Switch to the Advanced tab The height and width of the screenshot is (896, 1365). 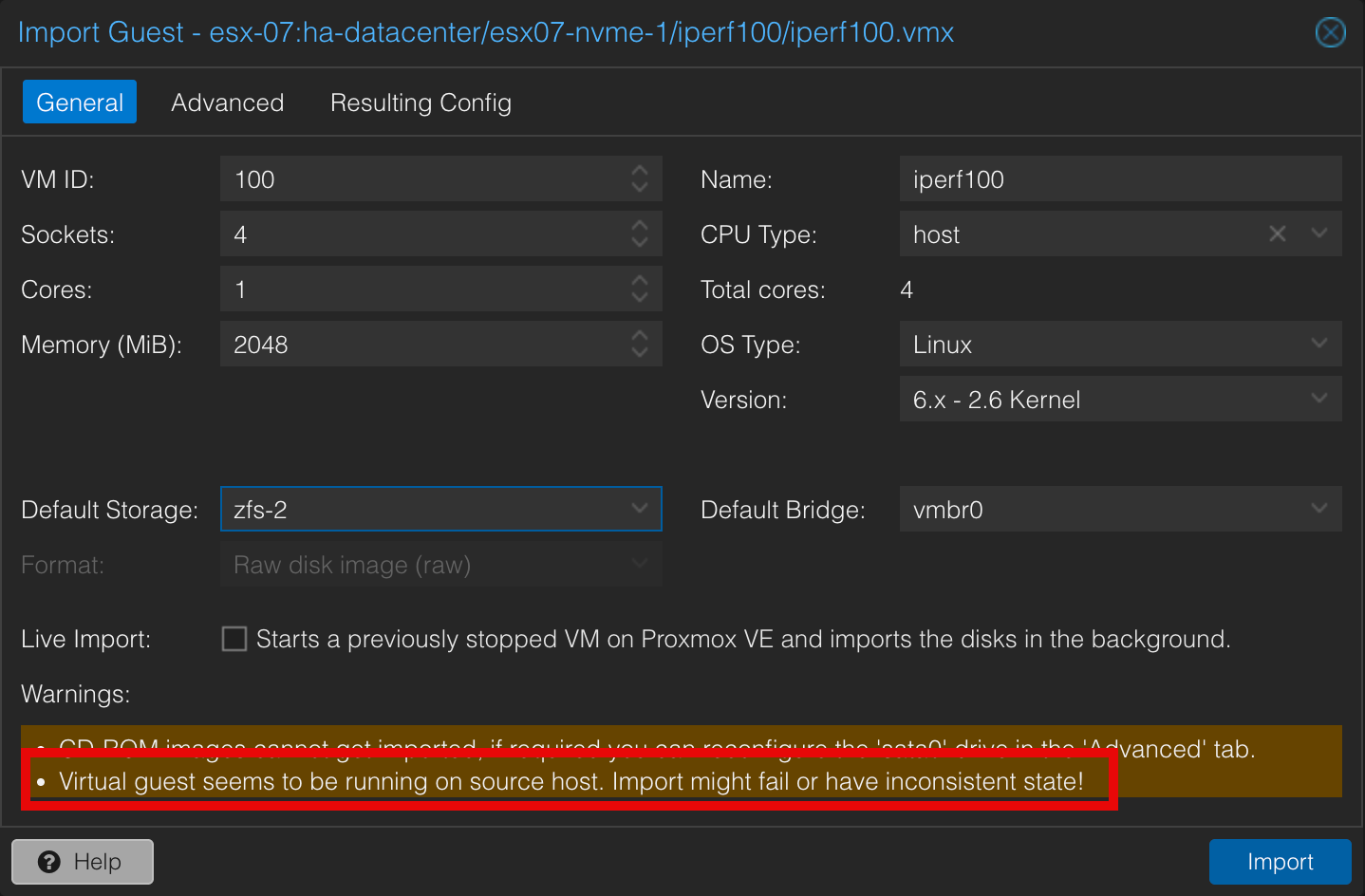point(227,102)
